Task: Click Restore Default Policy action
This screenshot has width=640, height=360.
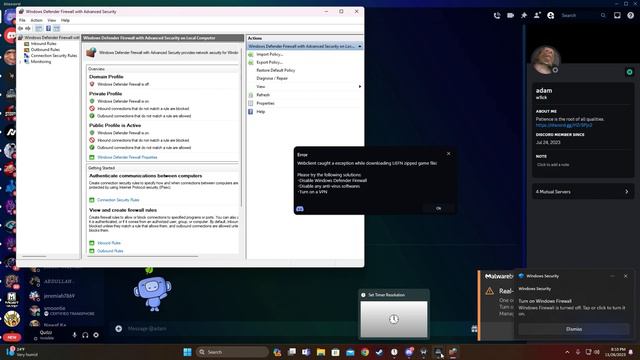Action: click(x=276, y=70)
